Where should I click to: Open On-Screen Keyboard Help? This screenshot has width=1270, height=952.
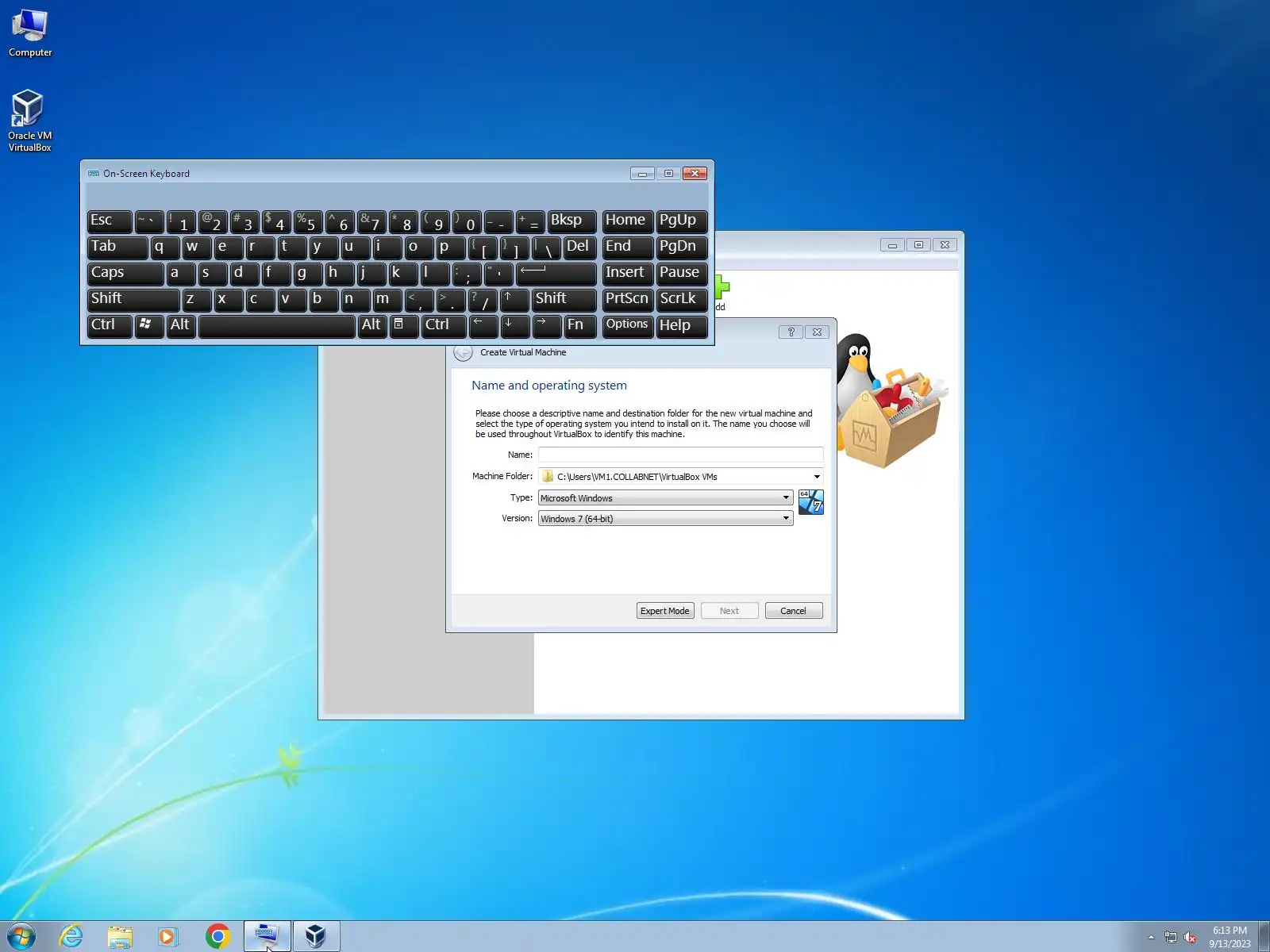(682, 325)
